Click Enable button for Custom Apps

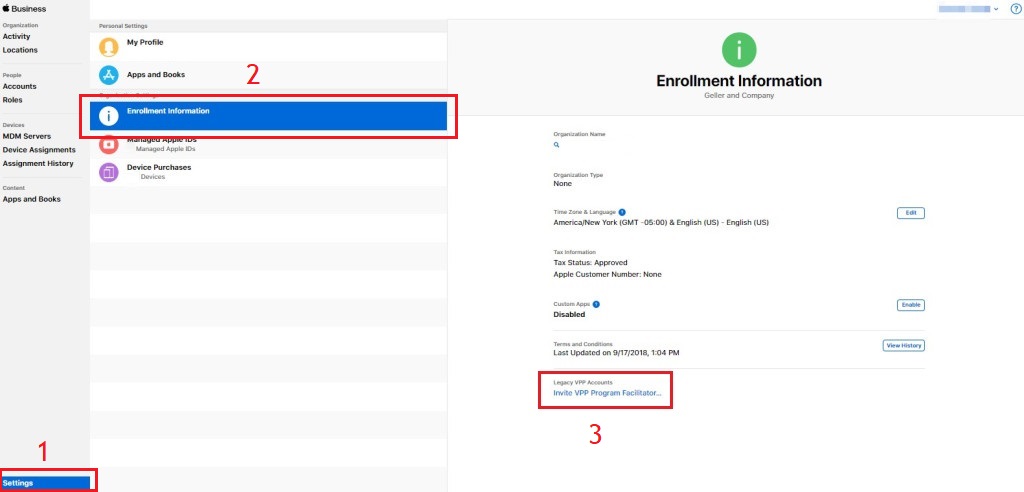[x=910, y=305]
